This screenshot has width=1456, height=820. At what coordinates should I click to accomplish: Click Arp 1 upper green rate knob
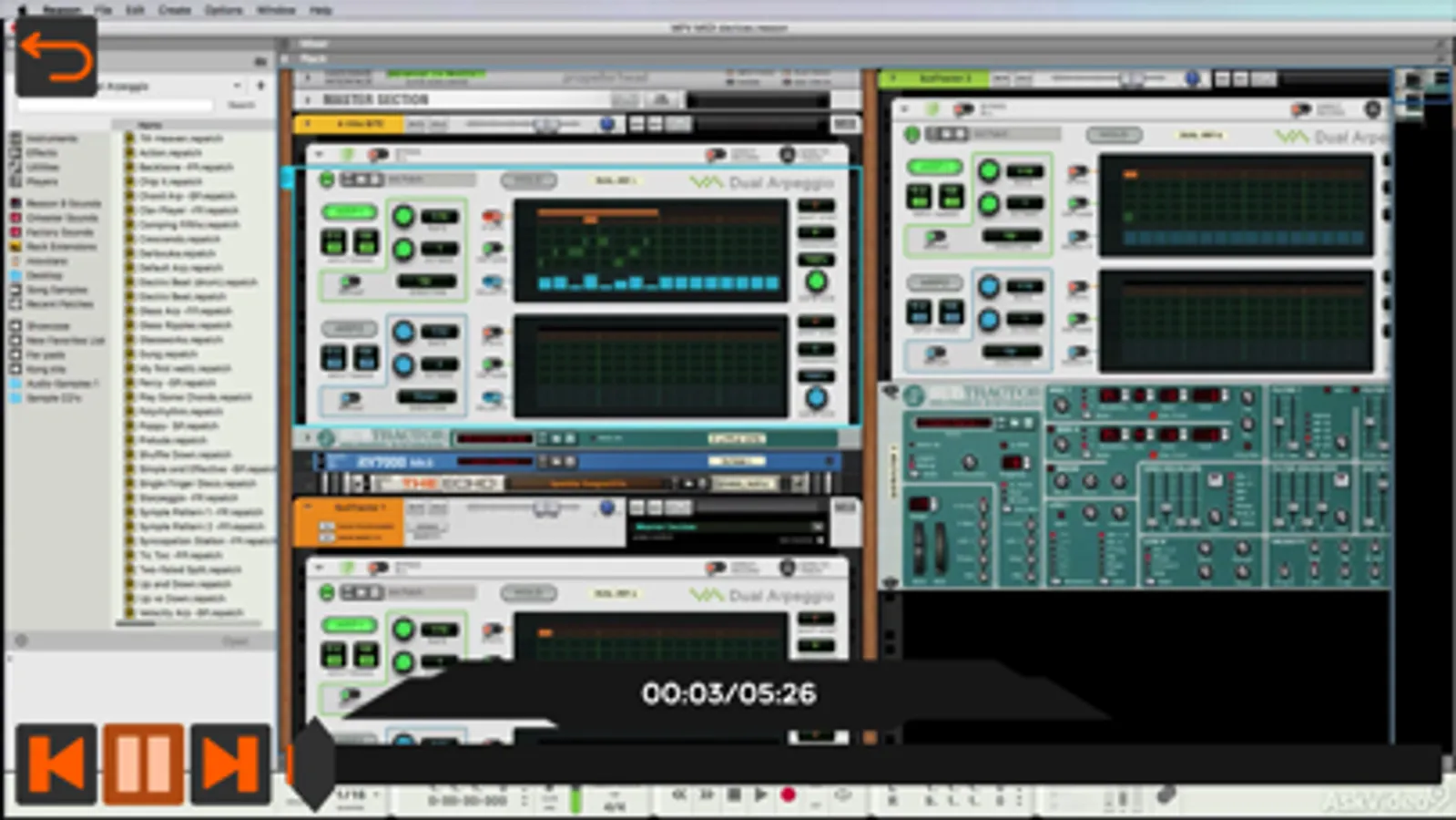[x=403, y=216]
